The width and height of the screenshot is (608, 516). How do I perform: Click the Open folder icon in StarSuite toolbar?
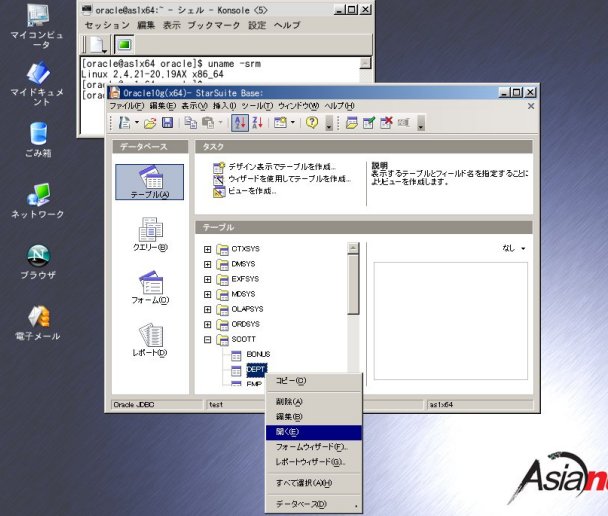pyautogui.click(x=150, y=123)
